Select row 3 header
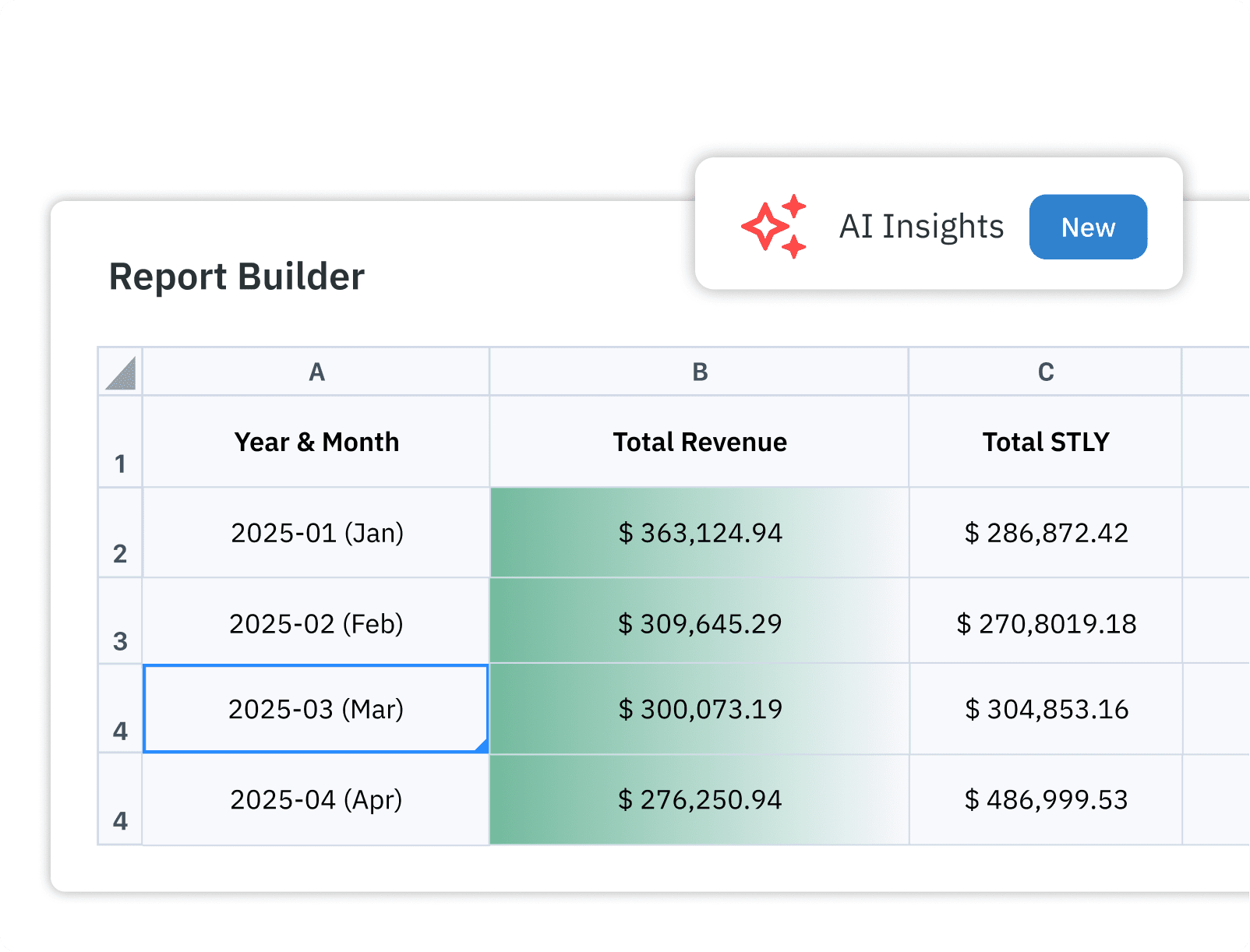The image size is (1250, 952). pos(120,622)
